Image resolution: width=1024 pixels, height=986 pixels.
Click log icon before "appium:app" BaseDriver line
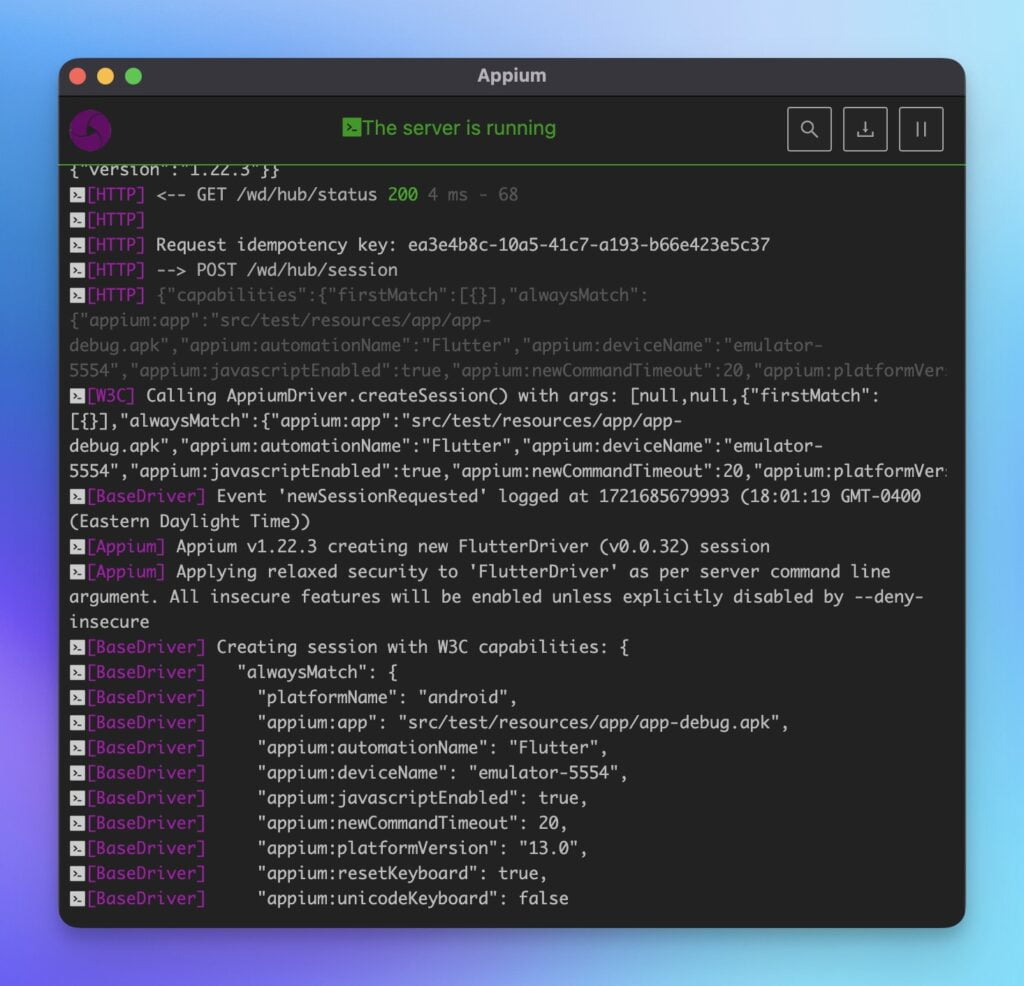[x=77, y=723]
